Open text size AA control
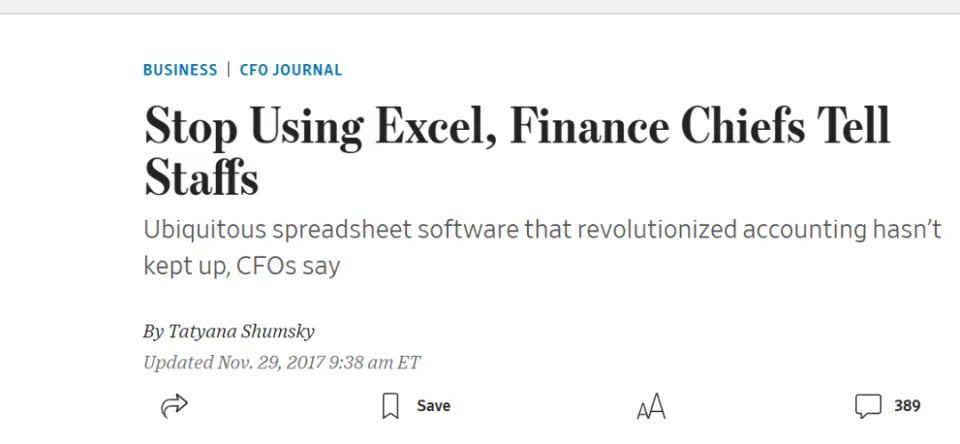 (x=651, y=407)
